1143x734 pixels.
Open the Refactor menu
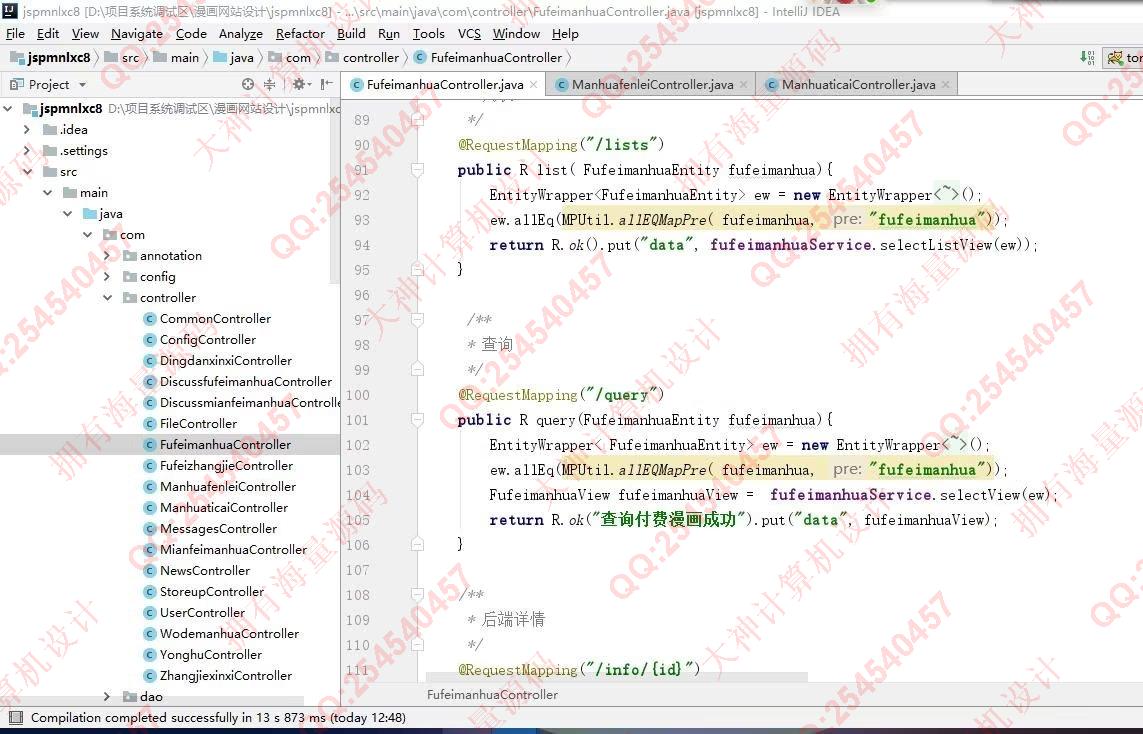pyautogui.click(x=300, y=34)
